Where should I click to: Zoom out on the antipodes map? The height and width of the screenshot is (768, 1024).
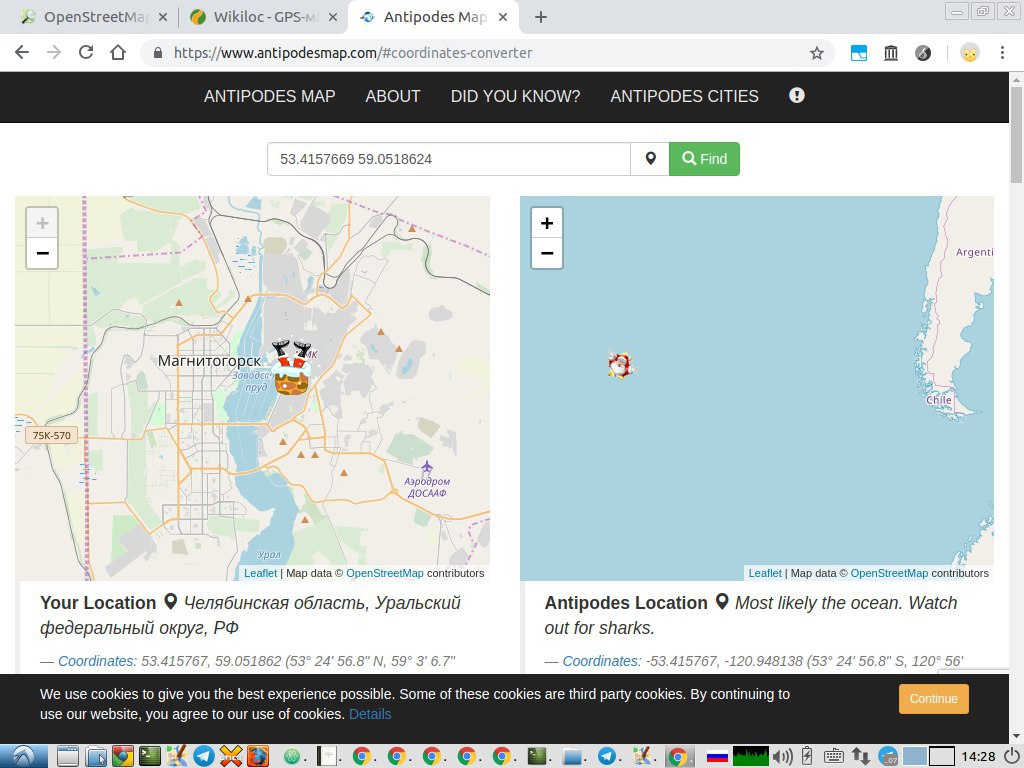[x=547, y=253]
